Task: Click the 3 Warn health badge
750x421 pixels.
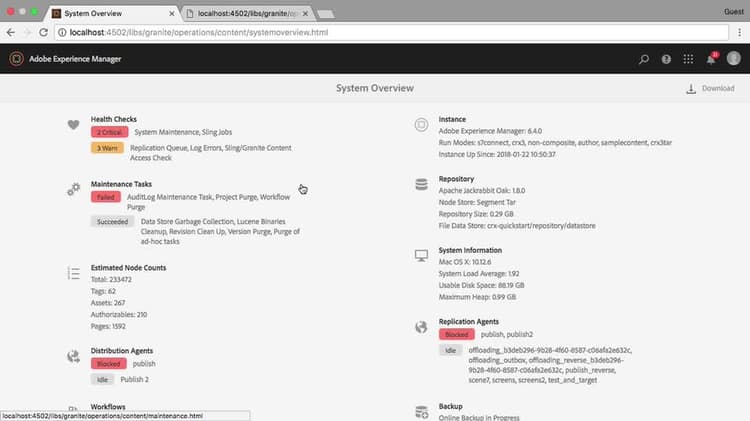Action: [x=107, y=148]
